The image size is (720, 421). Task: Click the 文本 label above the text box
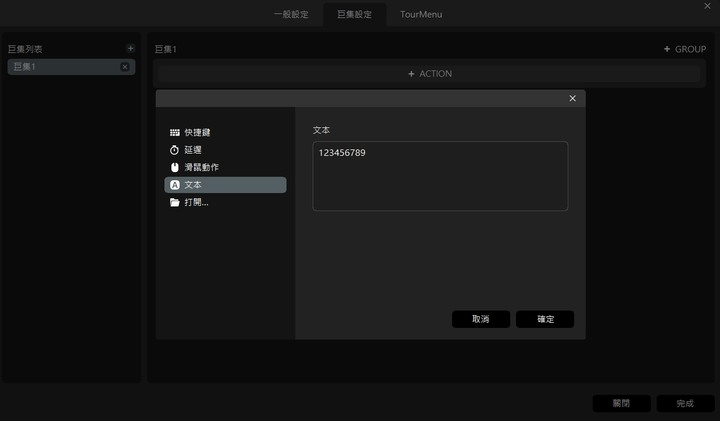pyautogui.click(x=321, y=130)
